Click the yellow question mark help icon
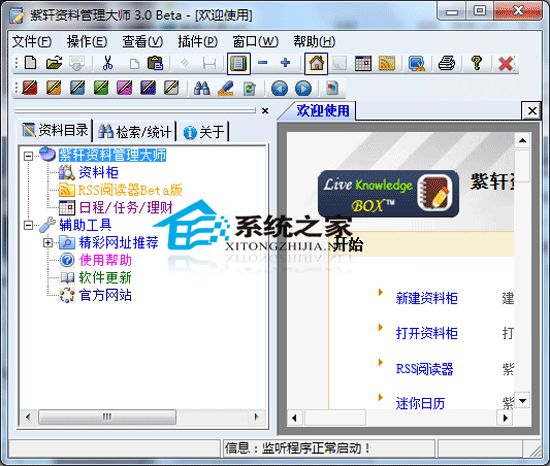550x466 pixels. click(x=476, y=63)
